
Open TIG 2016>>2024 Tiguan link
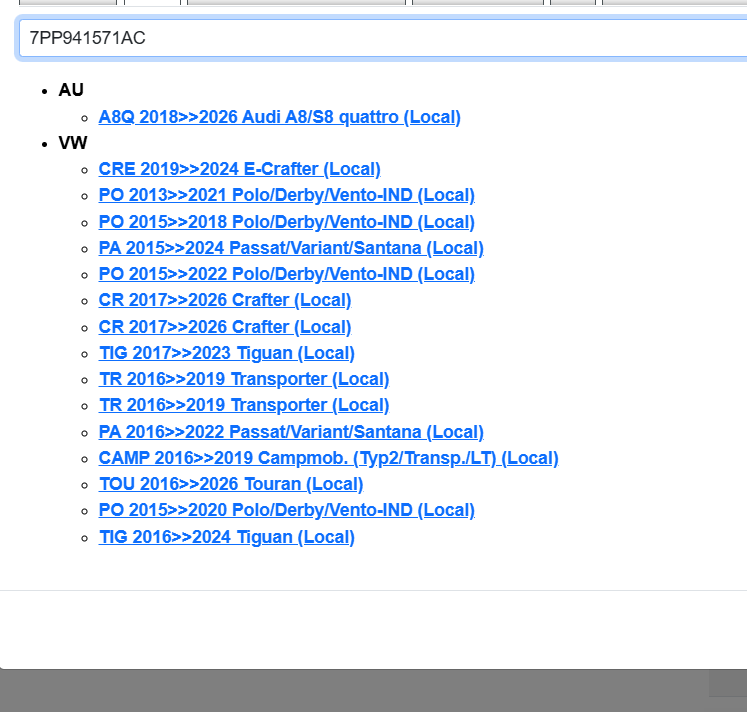(x=226, y=537)
